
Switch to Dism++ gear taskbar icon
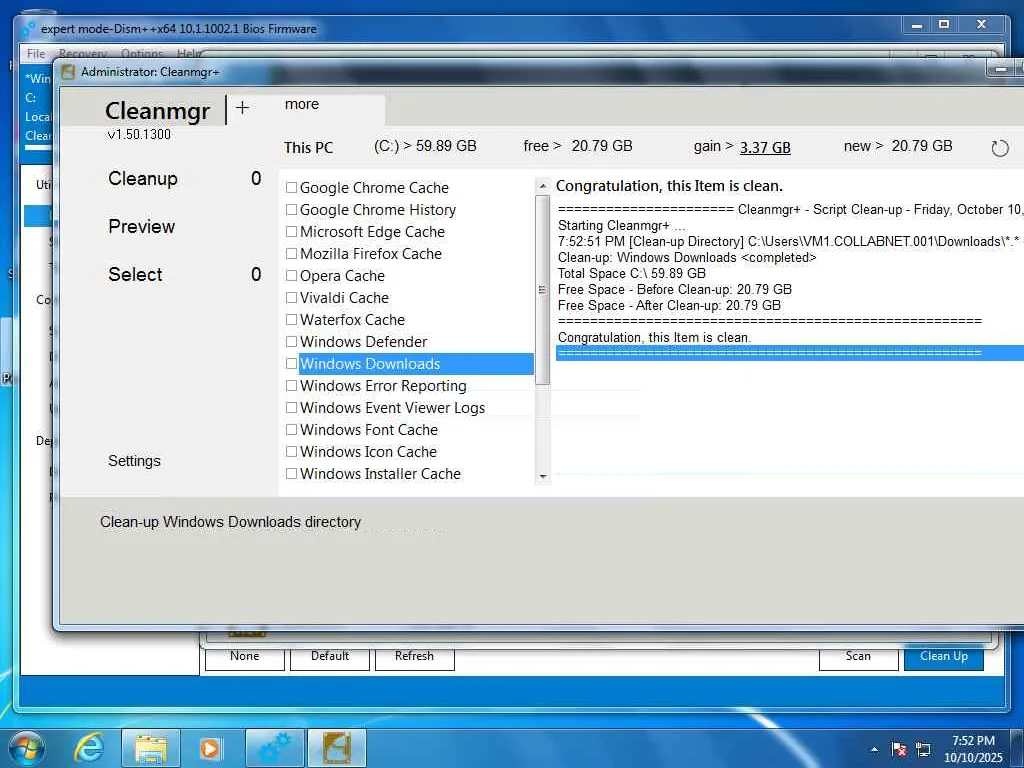pyautogui.click(x=275, y=748)
